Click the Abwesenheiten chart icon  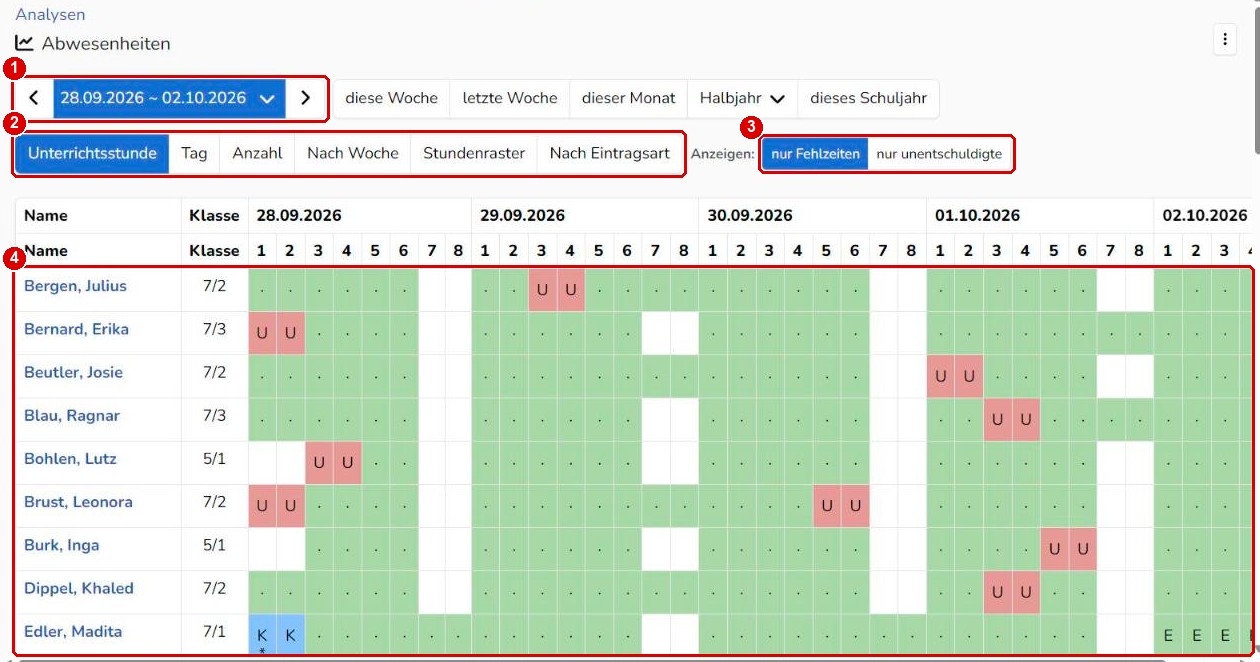point(24,43)
